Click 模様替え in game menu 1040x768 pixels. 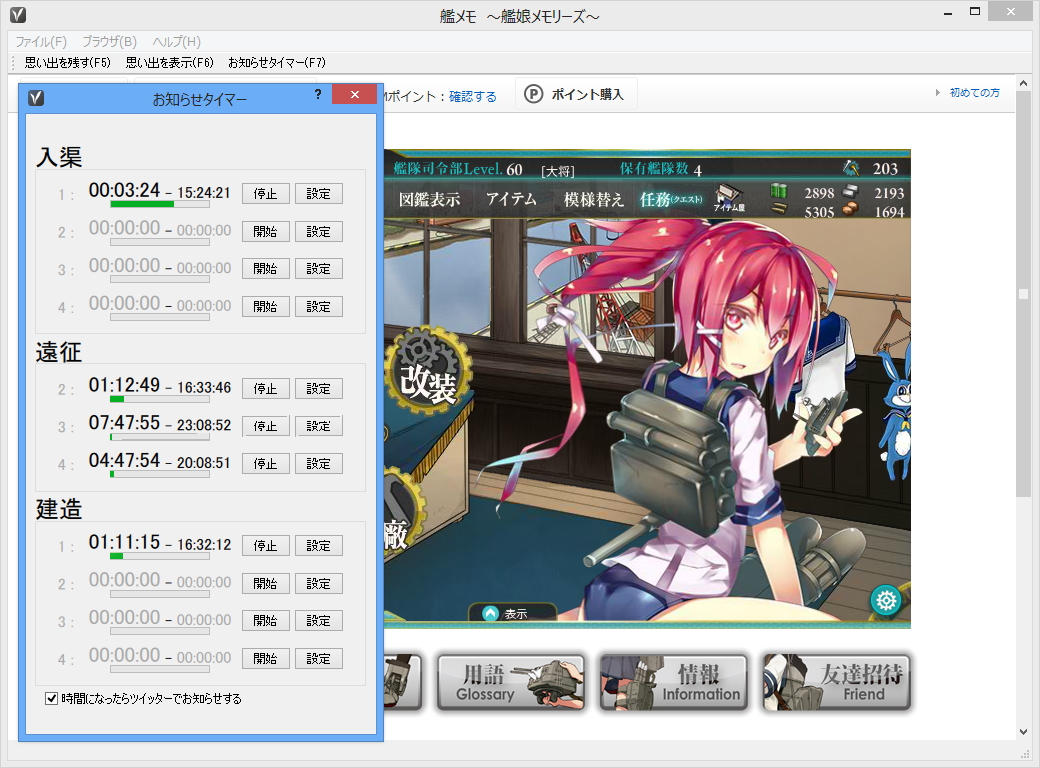click(x=594, y=199)
